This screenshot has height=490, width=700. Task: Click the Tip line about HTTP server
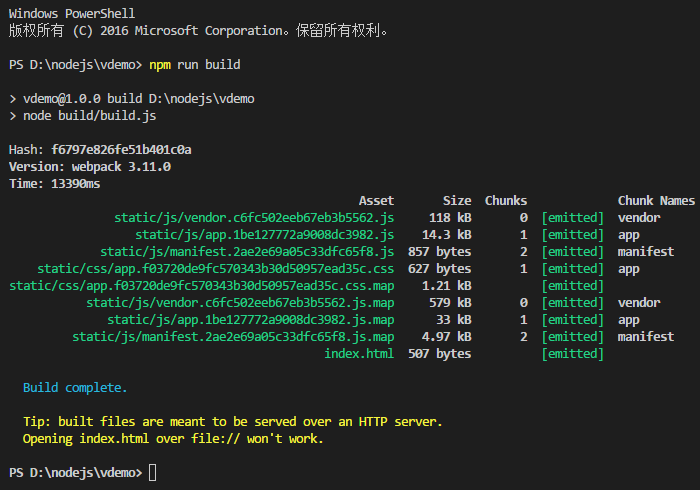click(x=233, y=421)
